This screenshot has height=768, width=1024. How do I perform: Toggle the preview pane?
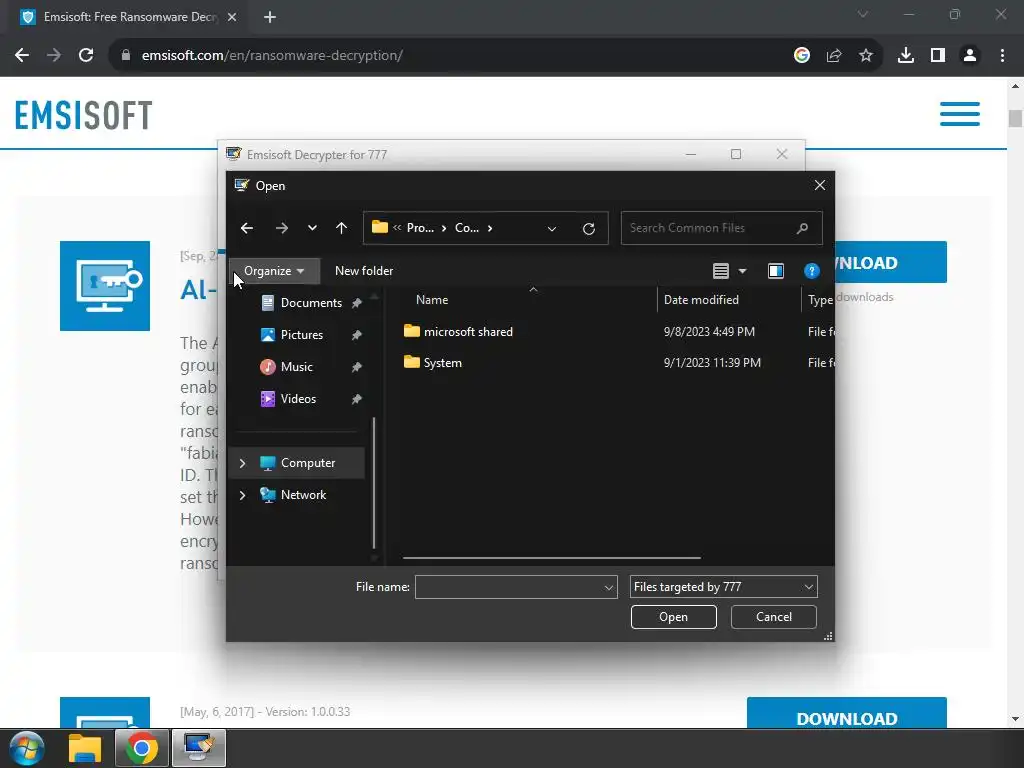775,271
